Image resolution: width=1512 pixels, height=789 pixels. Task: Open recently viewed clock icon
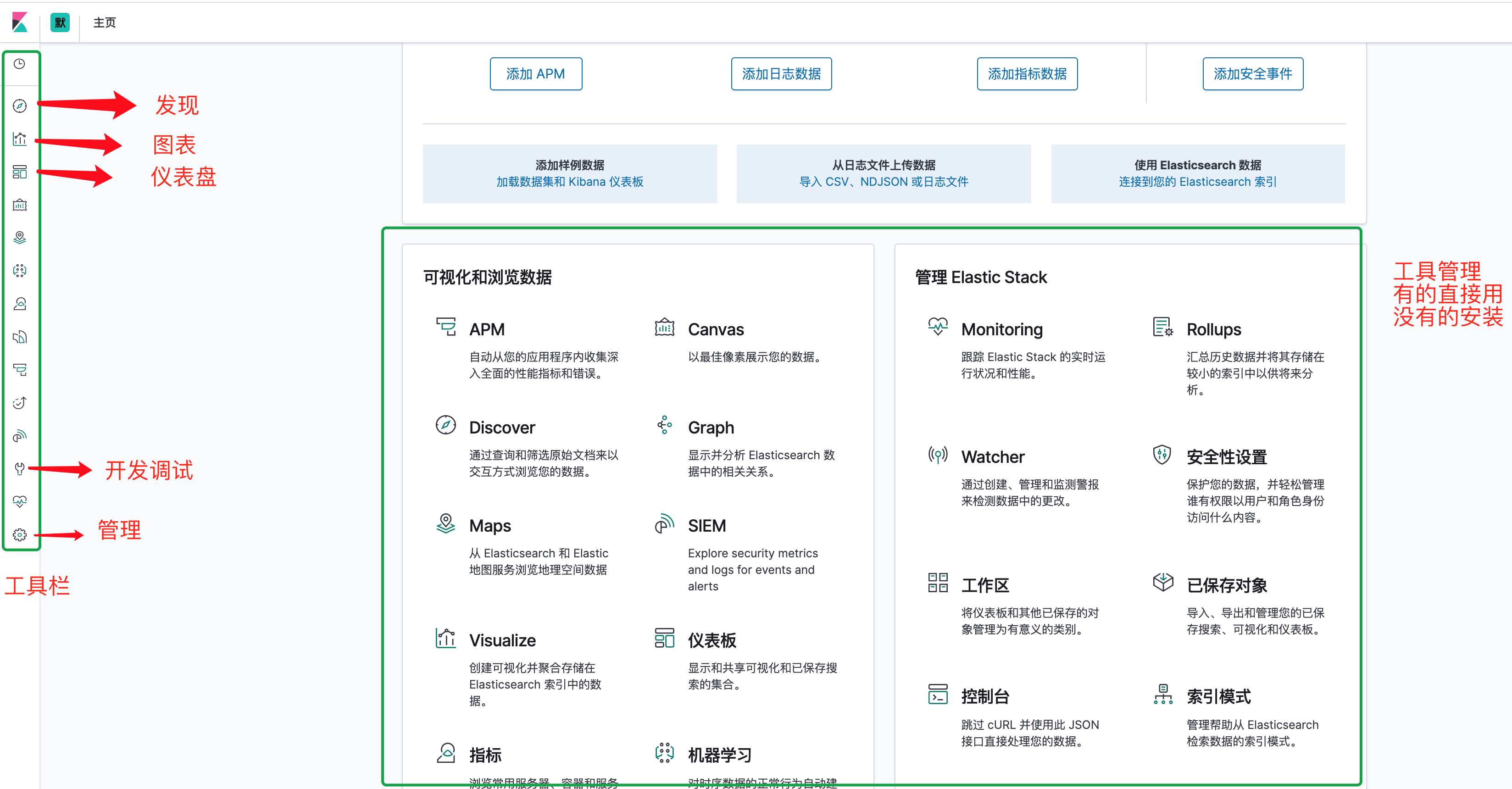19,64
